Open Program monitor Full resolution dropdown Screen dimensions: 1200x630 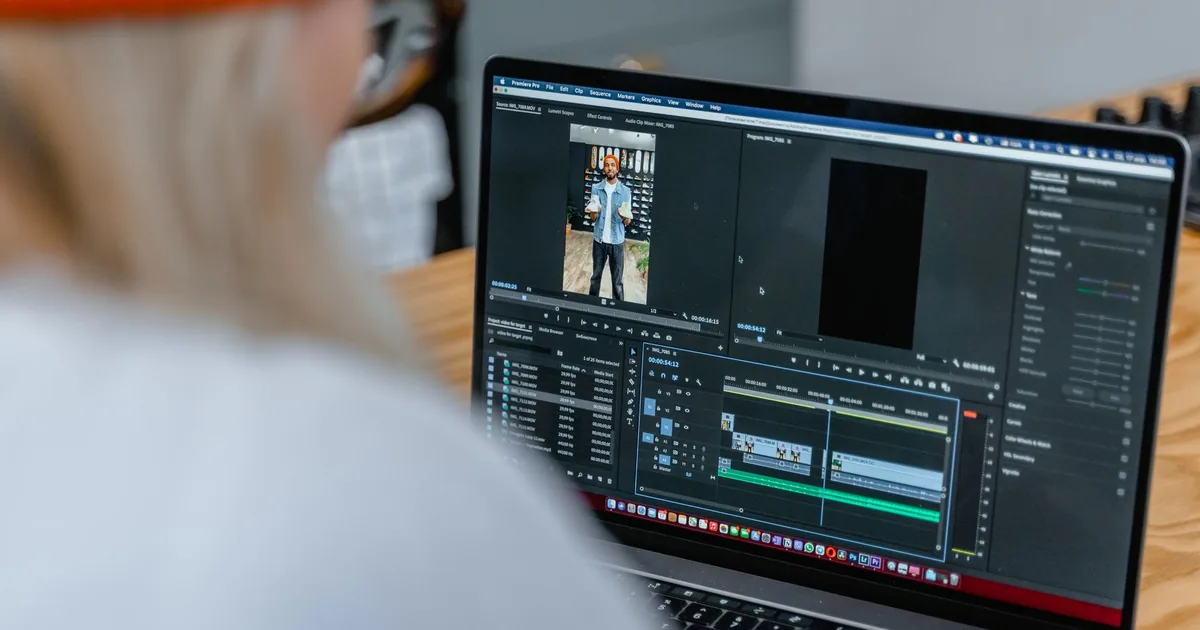931,359
